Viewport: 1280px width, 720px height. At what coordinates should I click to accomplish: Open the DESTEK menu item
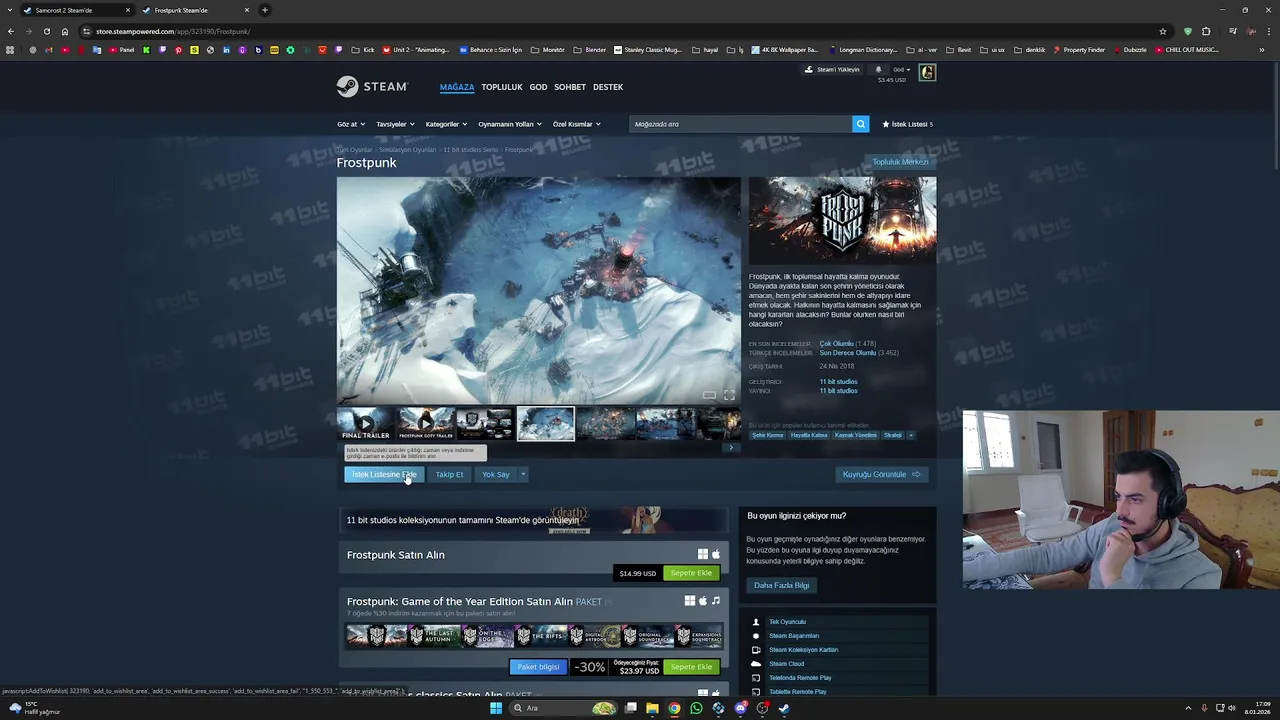tap(608, 87)
